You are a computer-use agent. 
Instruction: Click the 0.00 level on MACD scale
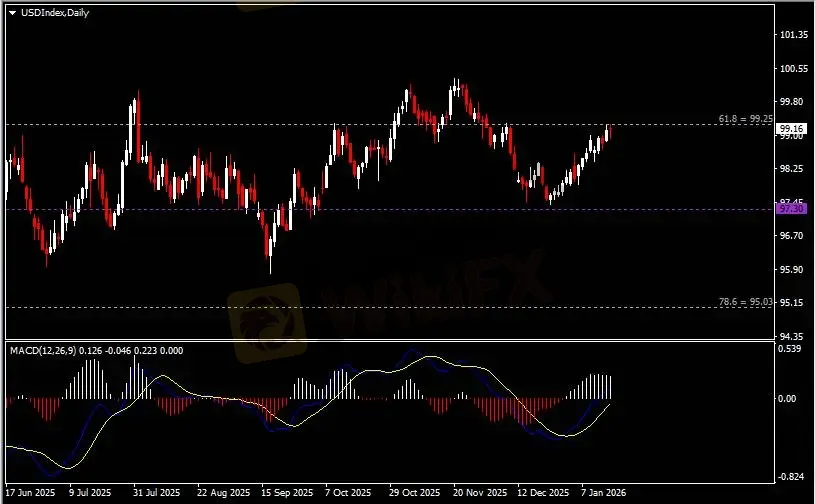(789, 398)
